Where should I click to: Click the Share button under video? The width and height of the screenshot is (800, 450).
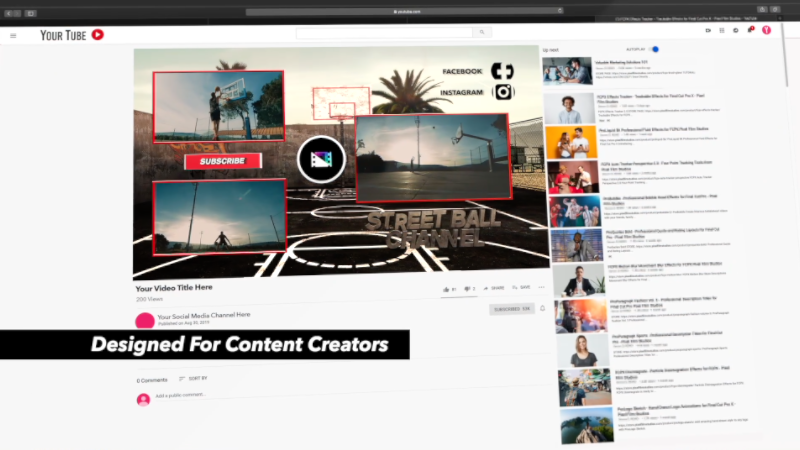493,288
